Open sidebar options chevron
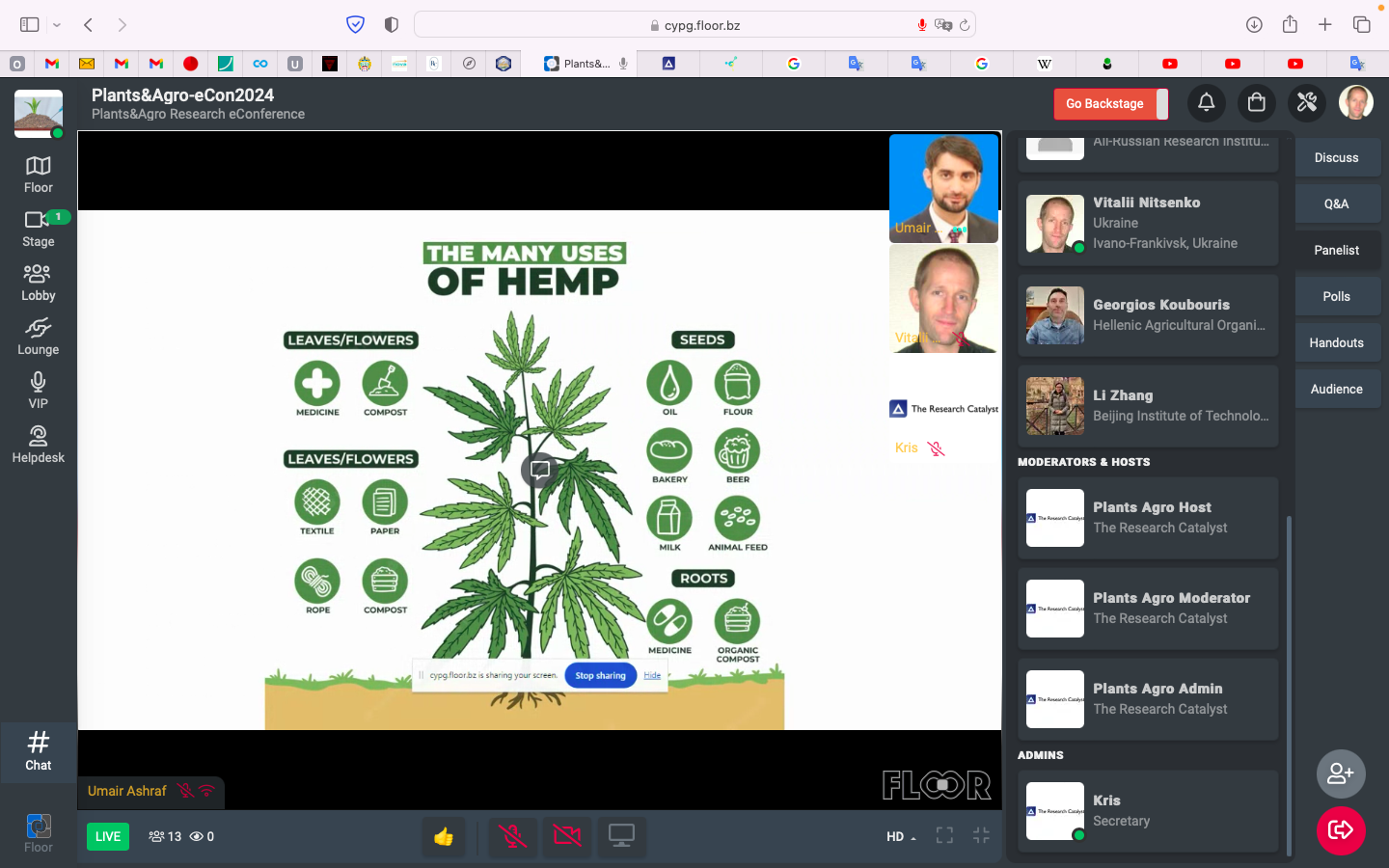Viewport: 1389px width, 868px height. (x=57, y=25)
